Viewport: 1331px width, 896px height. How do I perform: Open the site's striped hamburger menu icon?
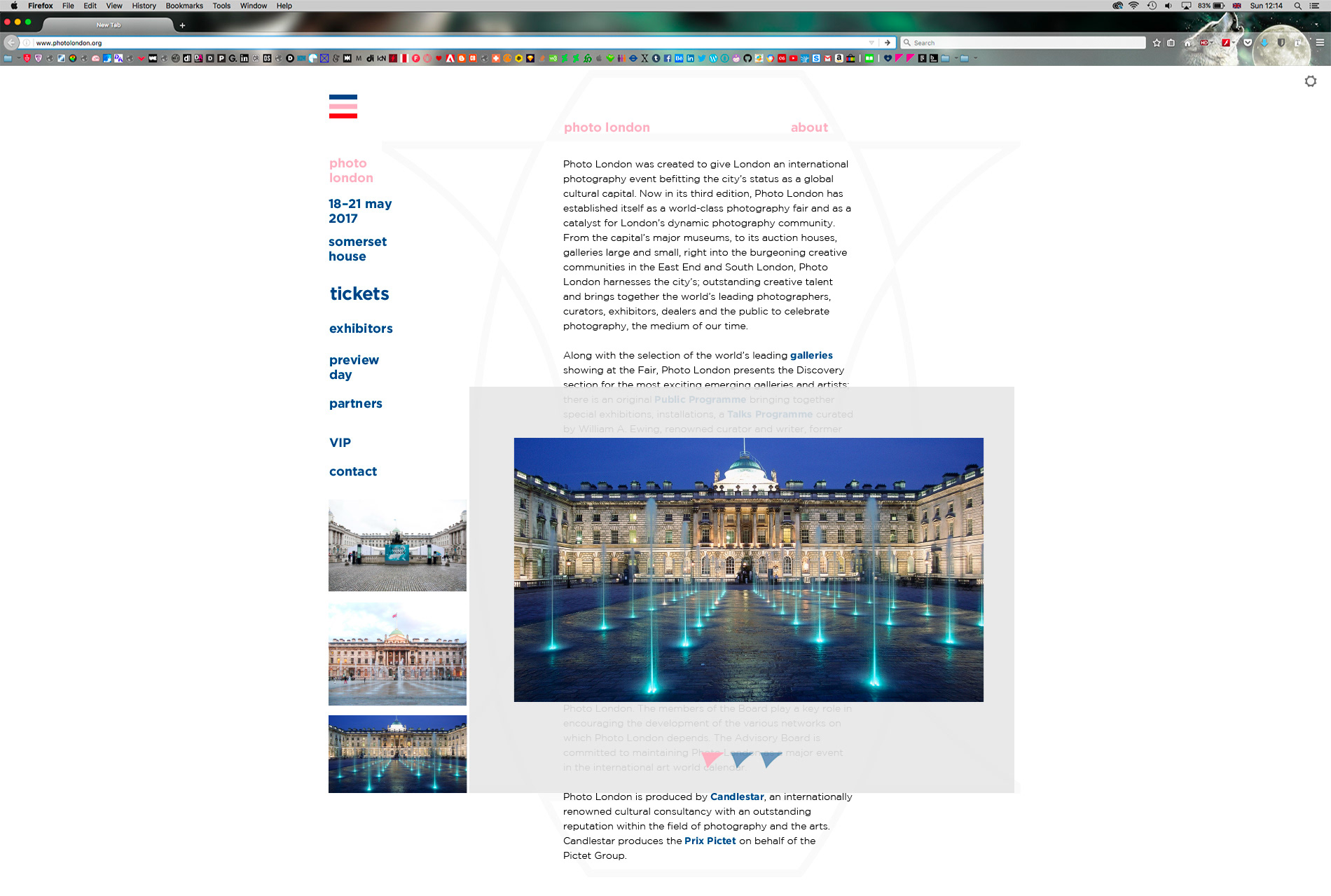coord(343,106)
